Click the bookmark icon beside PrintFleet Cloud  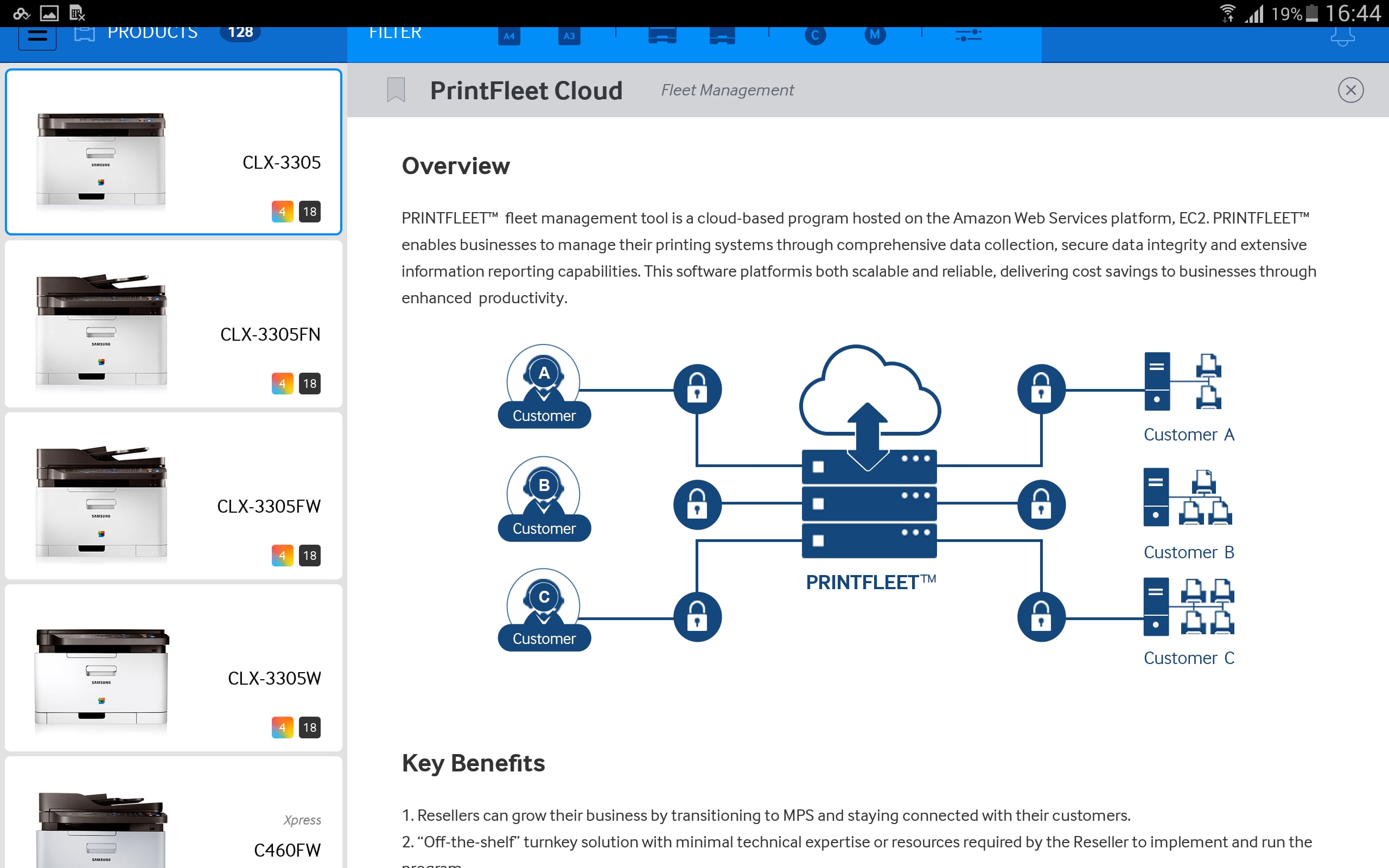point(396,90)
